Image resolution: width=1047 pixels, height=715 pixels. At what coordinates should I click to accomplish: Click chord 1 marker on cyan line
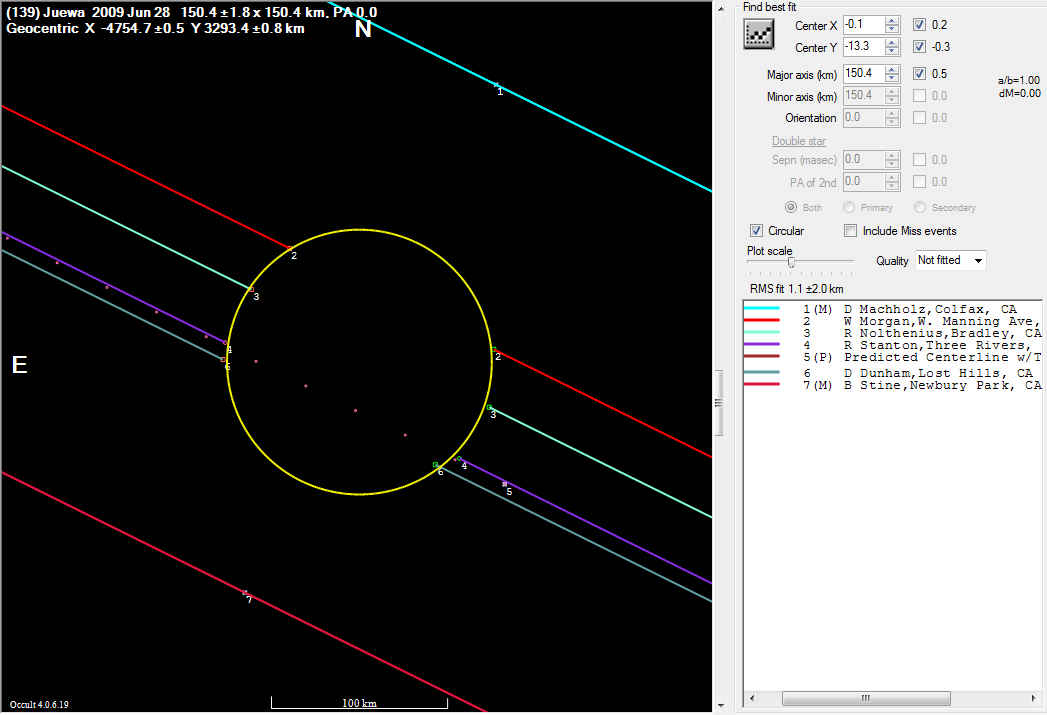[x=496, y=85]
